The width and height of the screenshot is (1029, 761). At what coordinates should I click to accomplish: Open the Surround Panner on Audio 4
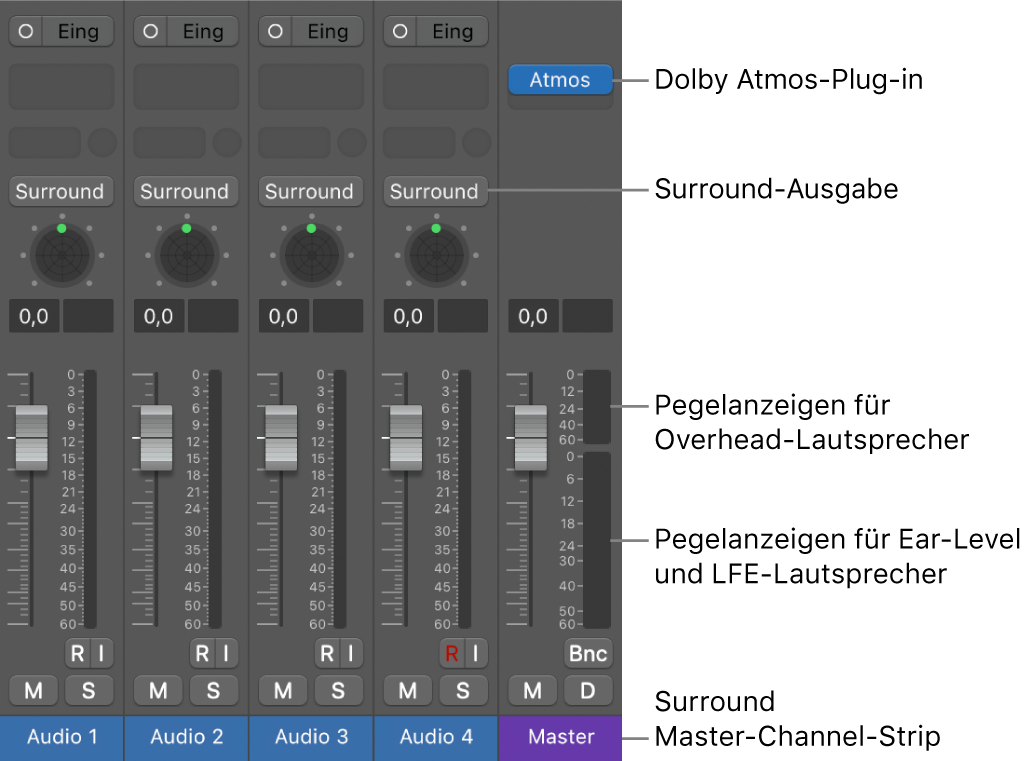coord(435,255)
